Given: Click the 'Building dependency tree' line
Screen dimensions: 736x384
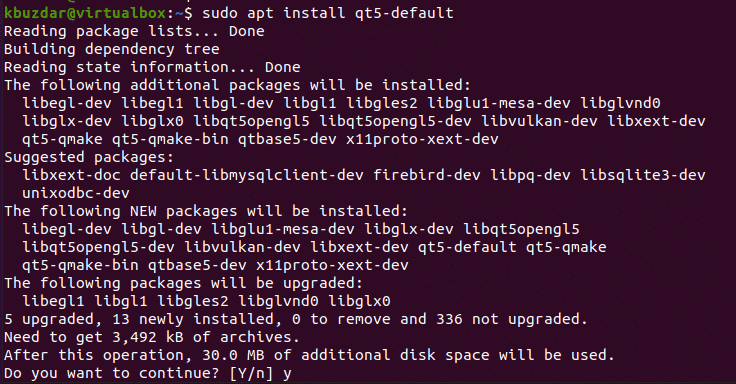Looking at the screenshot, I should (112, 49).
